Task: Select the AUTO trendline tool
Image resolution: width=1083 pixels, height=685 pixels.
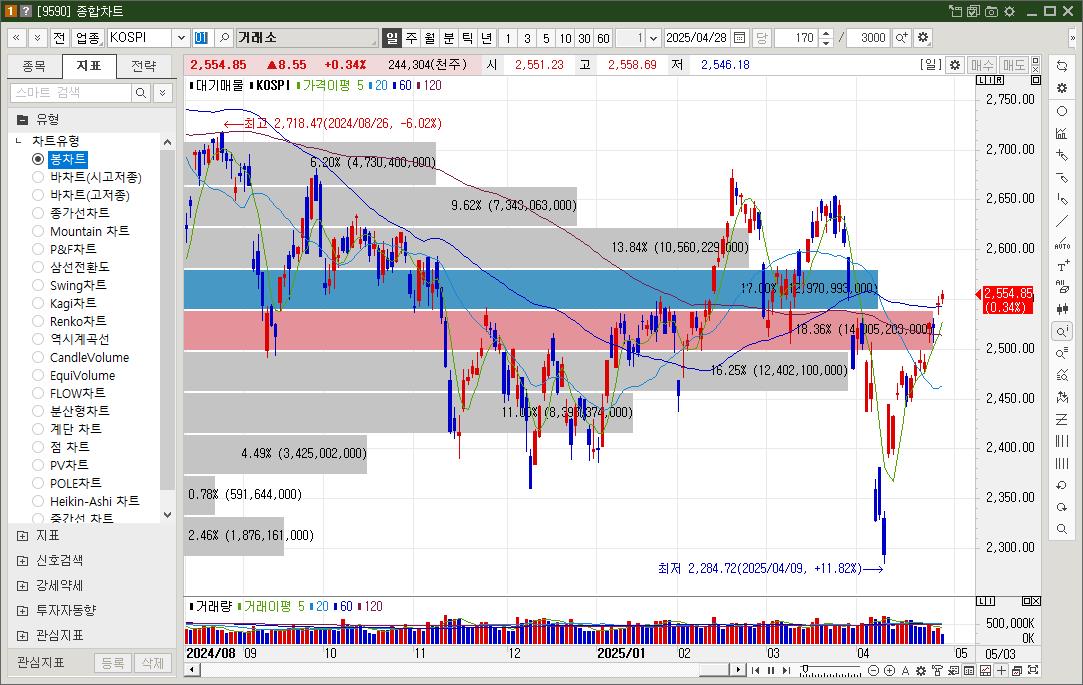Action: click(x=1062, y=244)
